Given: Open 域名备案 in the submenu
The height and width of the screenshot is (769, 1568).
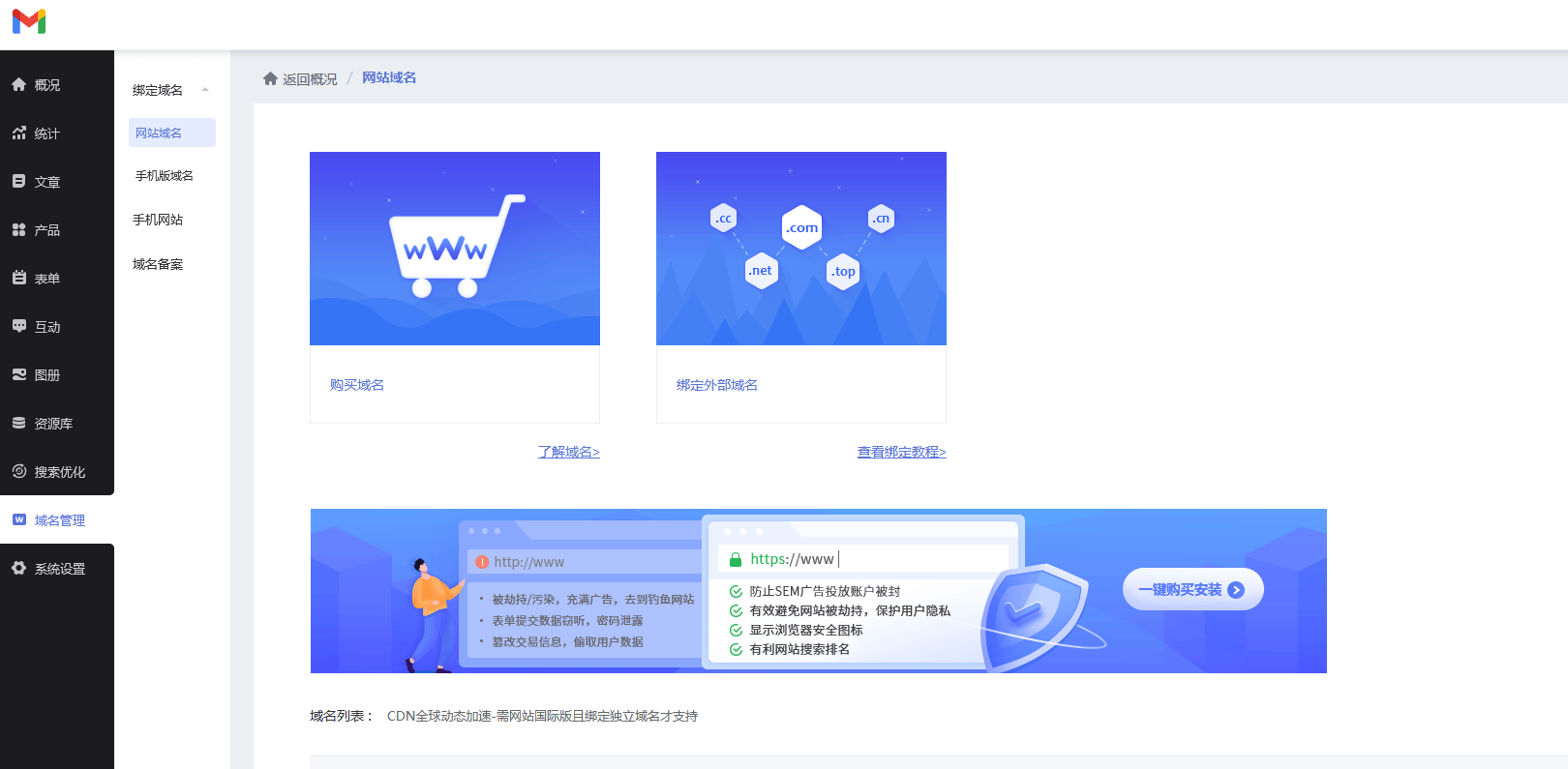Looking at the screenshot, I should coord(158,264).
